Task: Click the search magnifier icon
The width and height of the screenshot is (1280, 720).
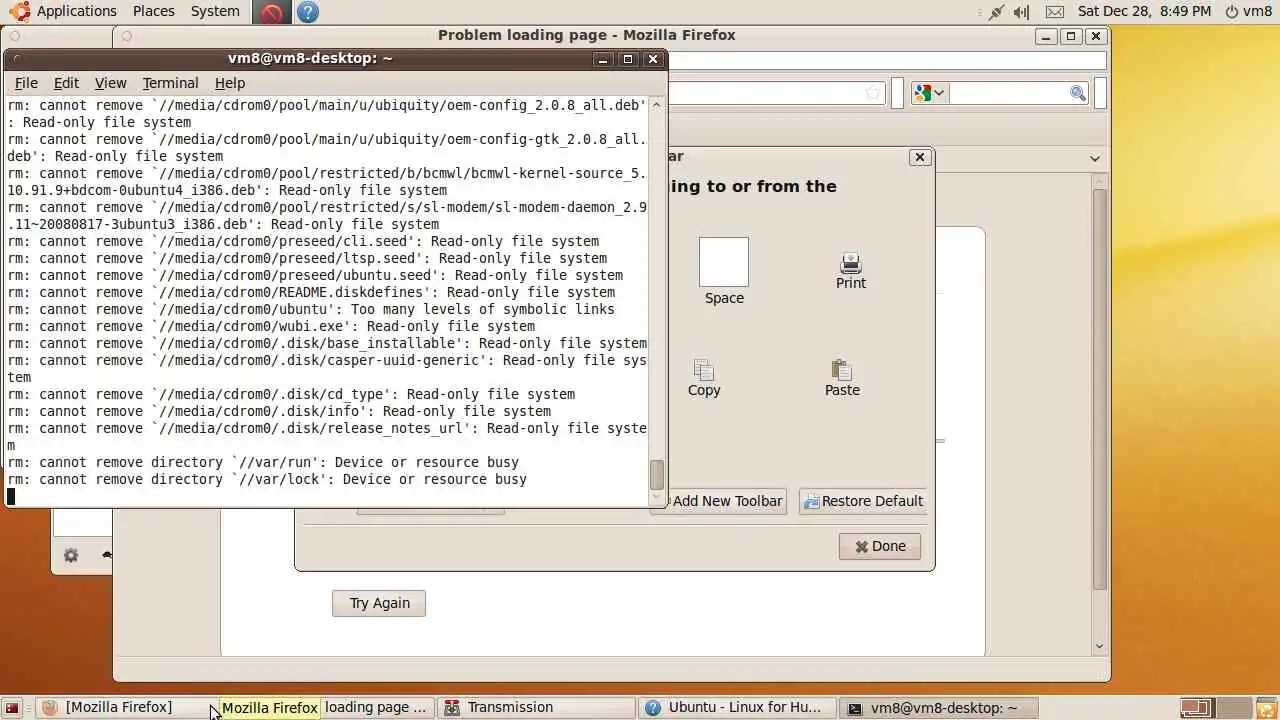Action: click(1077, 93)
